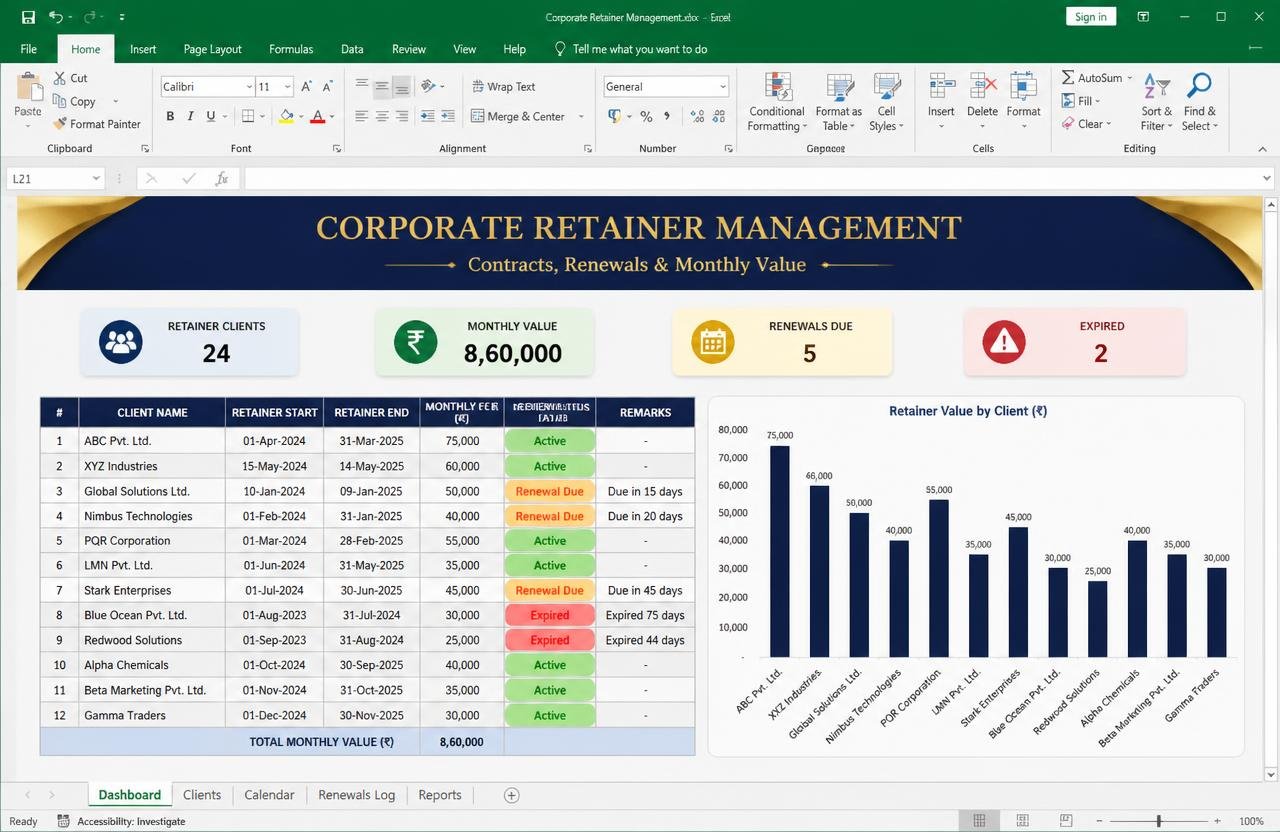This screenshot has width=1280, height=832.
Task: Click the Fill Color bucket icon
Action: (x=286, y=116)
